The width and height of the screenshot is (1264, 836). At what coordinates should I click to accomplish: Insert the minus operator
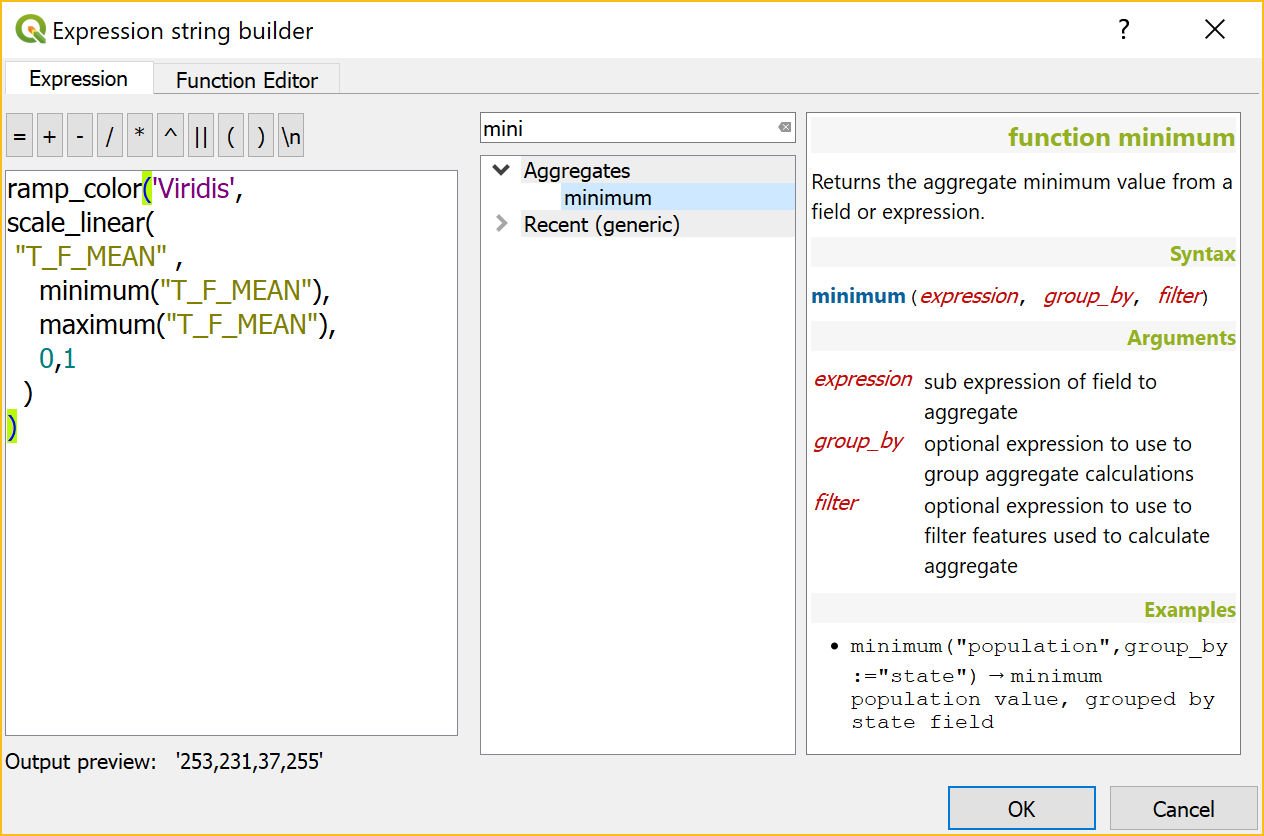pos(79,138)
